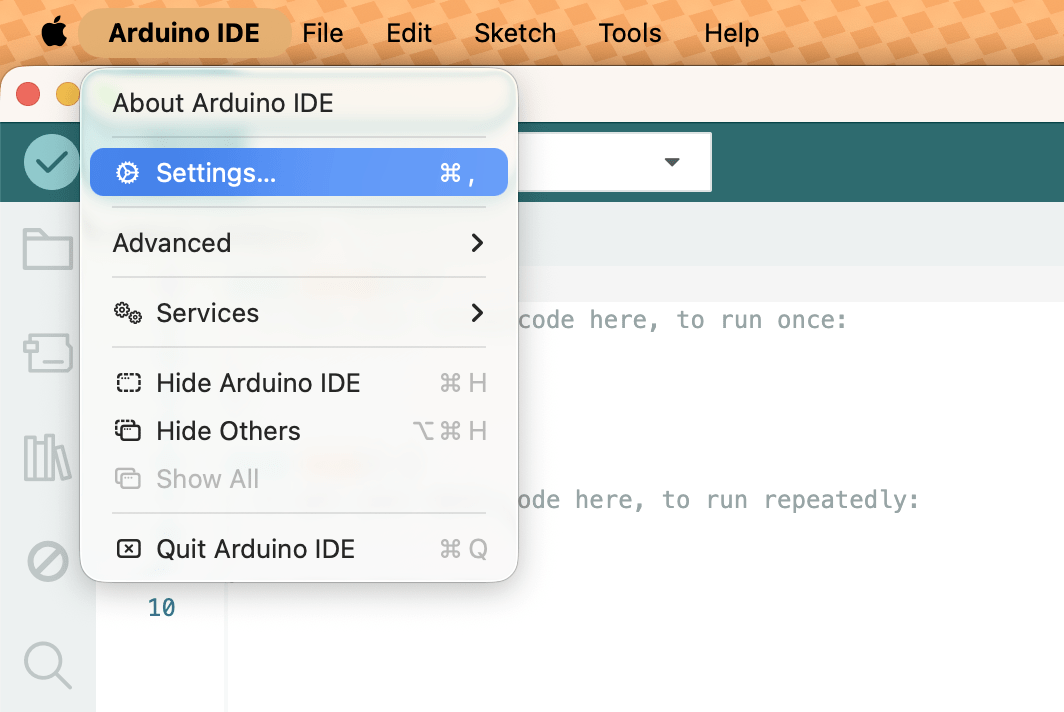Select About Arduino IDE
The height and width of the screenshot is (712, 1064).
coord(299,103)
